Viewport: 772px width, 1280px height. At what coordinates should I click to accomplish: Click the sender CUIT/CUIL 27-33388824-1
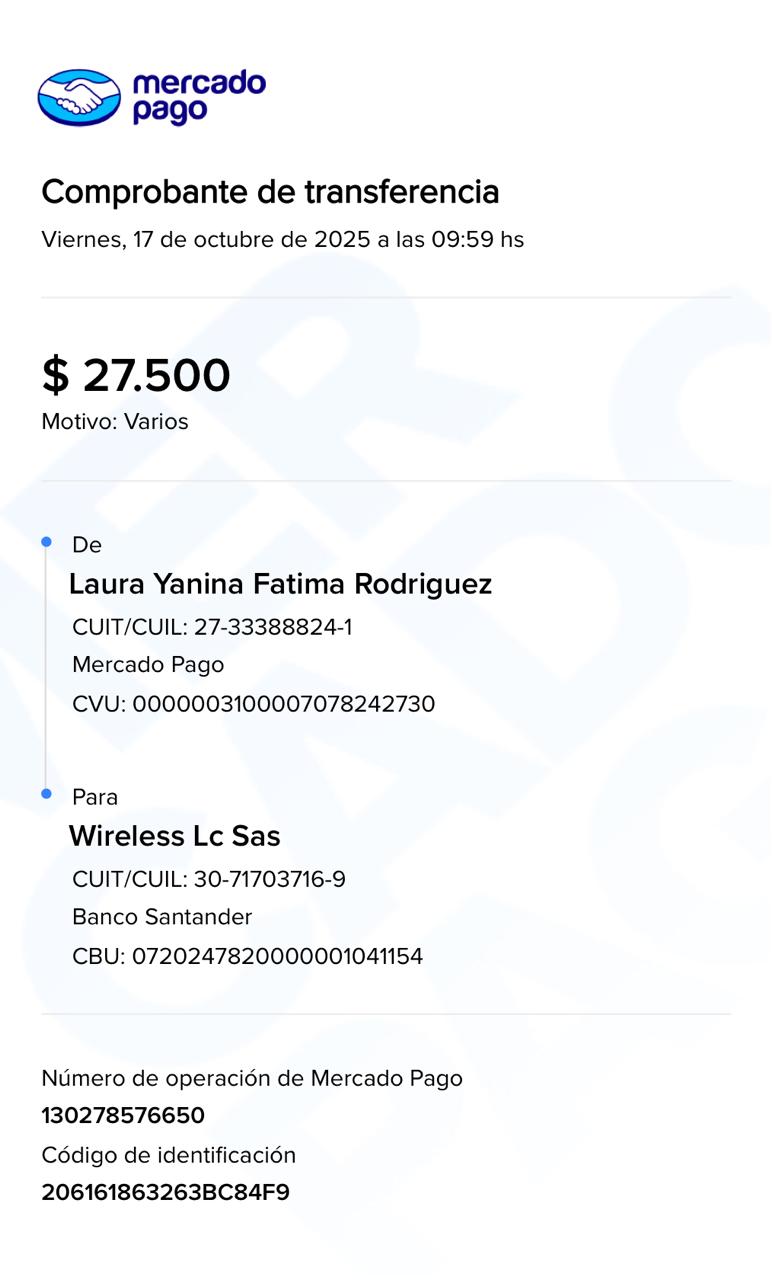(x=212, y=628)
